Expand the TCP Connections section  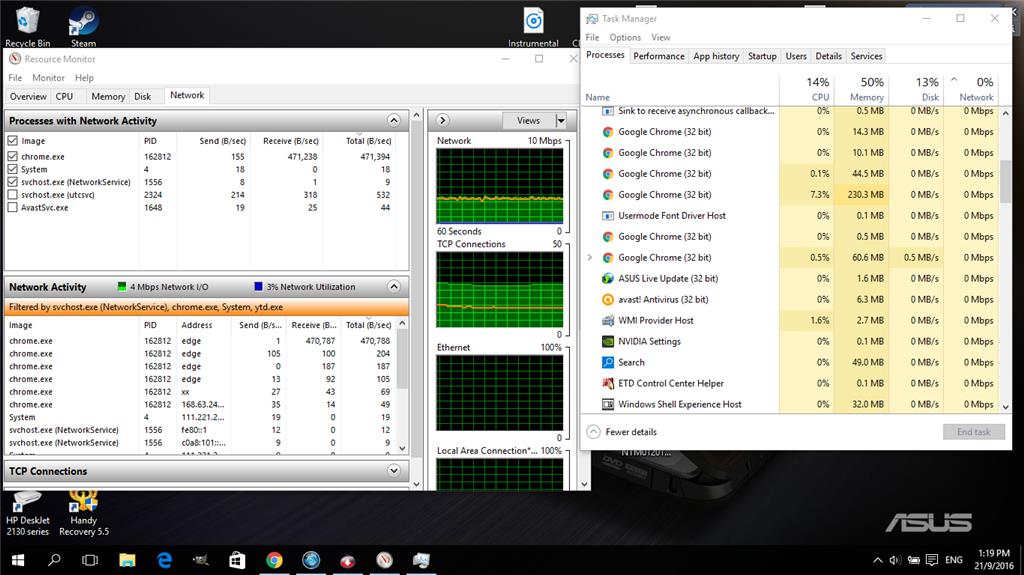(394, 471)
